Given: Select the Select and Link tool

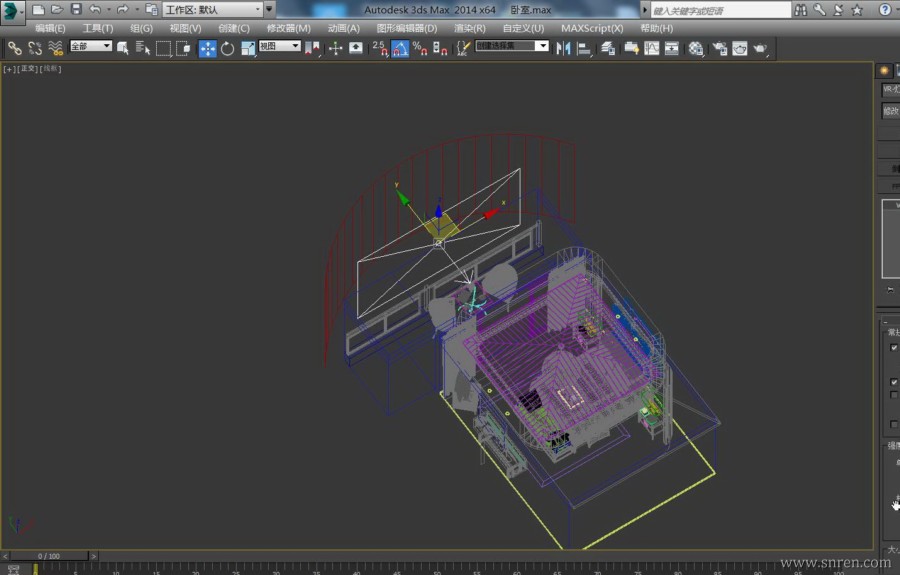Looking at the screenshot, I should pyautogui.click(x=15, y=49).
